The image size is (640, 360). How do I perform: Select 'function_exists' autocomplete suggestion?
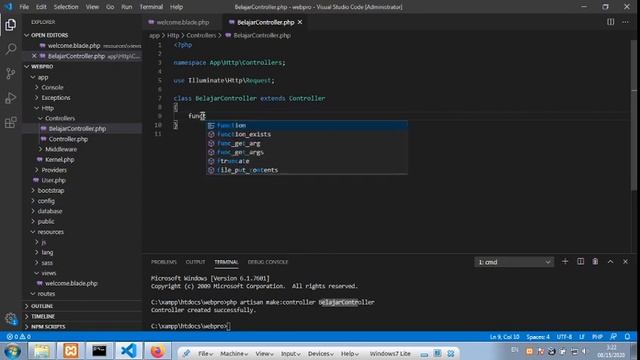[307, 134]
